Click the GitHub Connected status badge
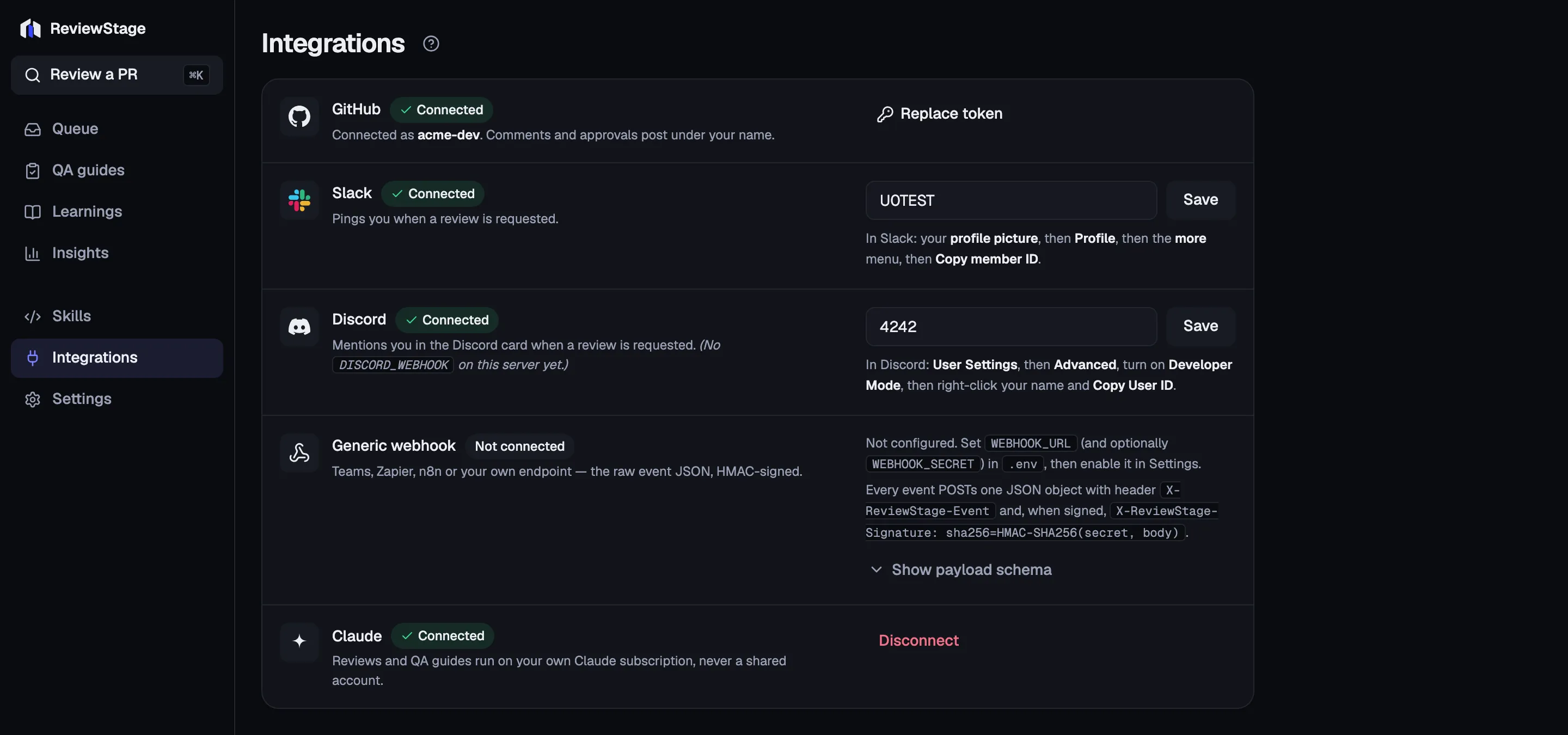1568x735 pixels. tap(442, 109)
